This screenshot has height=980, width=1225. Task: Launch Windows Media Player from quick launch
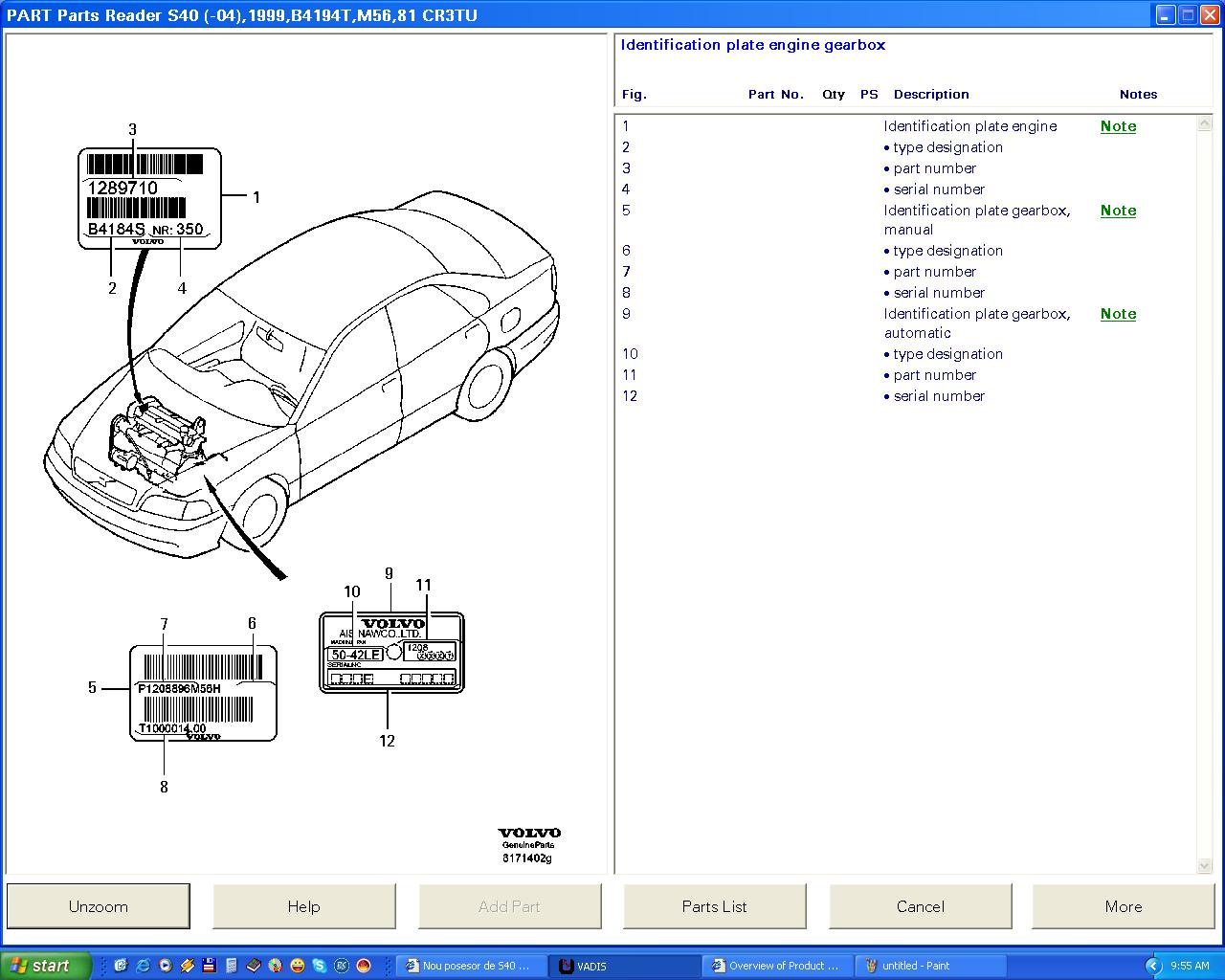click(166, 966)
